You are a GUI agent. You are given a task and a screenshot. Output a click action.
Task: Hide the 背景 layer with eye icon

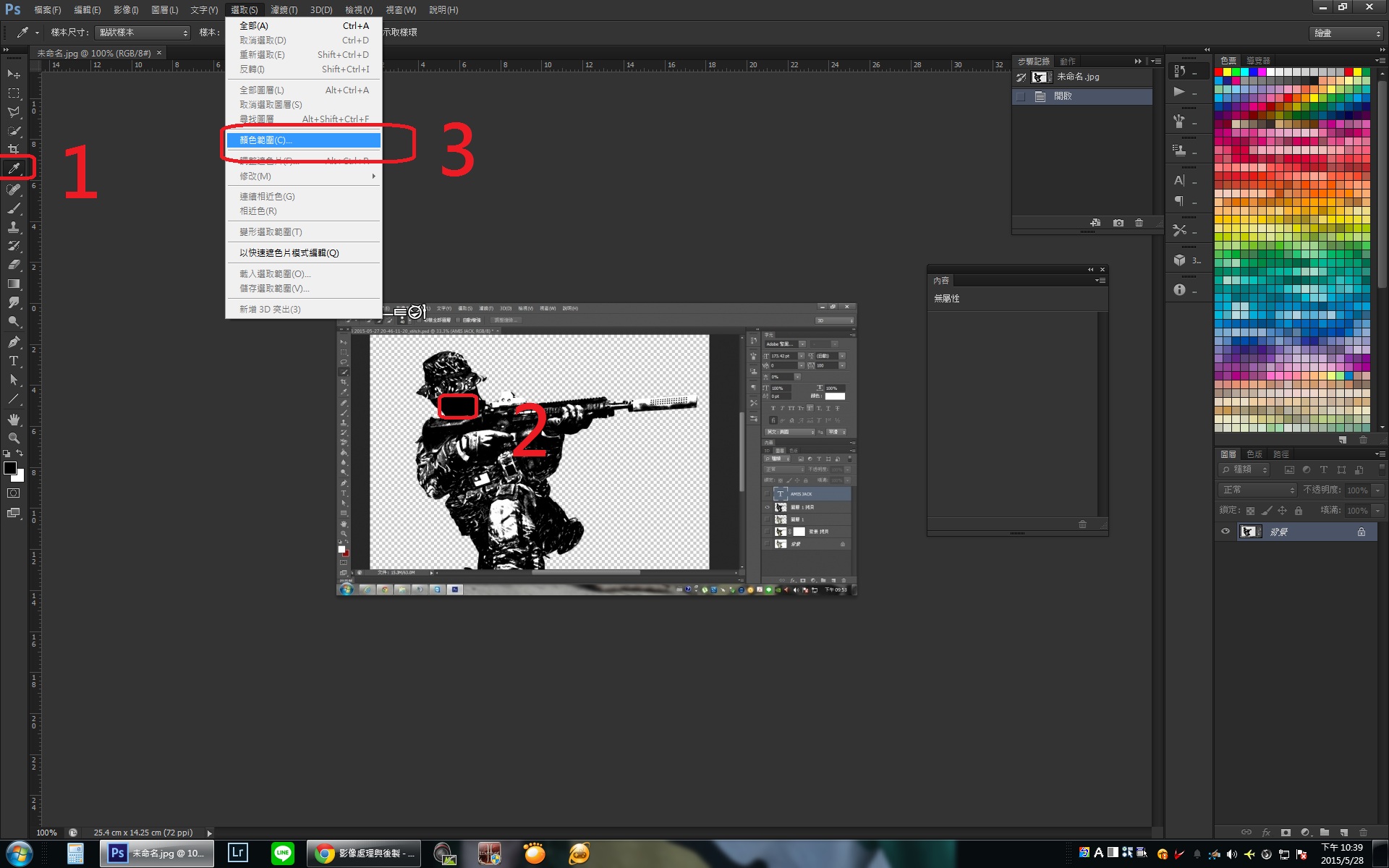click(1226, 532)
